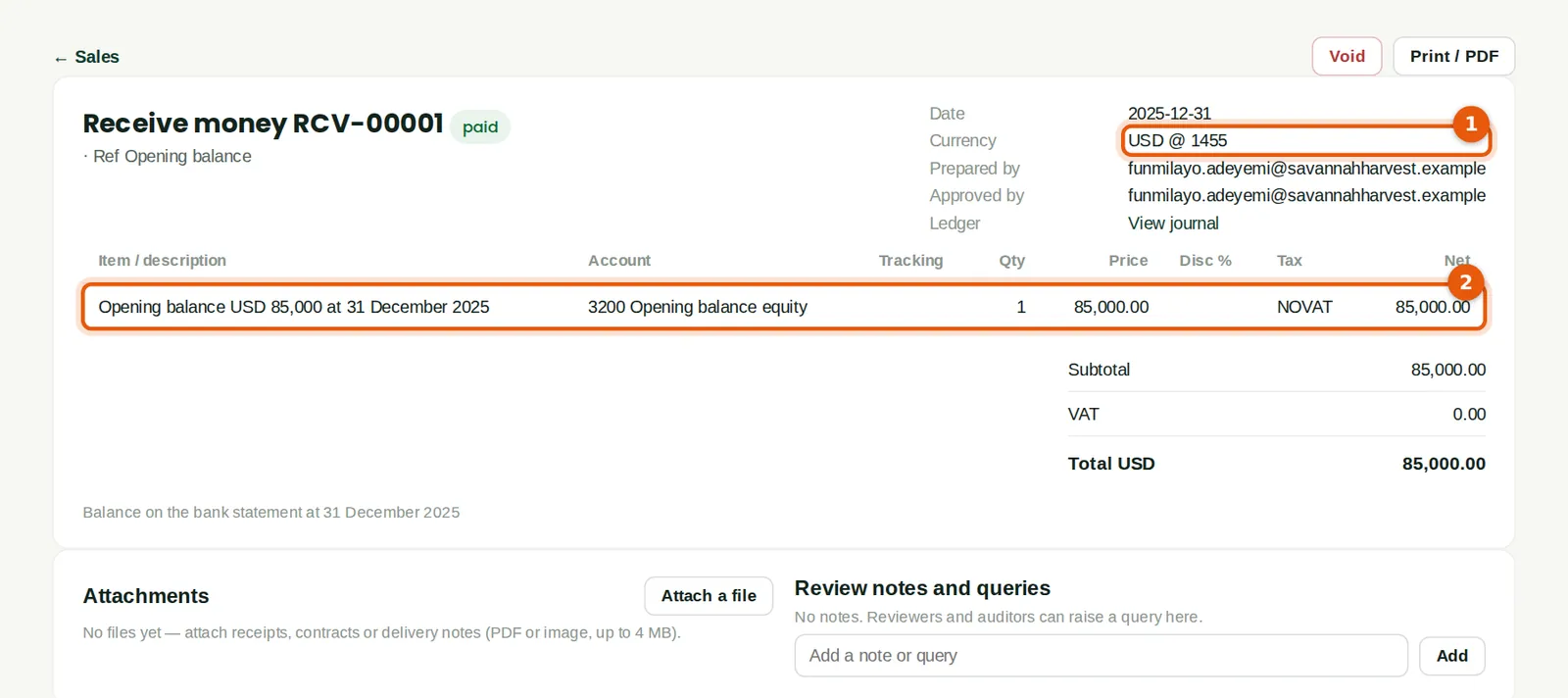Image resolution: width=1568 pixels, height=698 pixels.
Task: Click Attach a file button
Action: click(709, 596)
